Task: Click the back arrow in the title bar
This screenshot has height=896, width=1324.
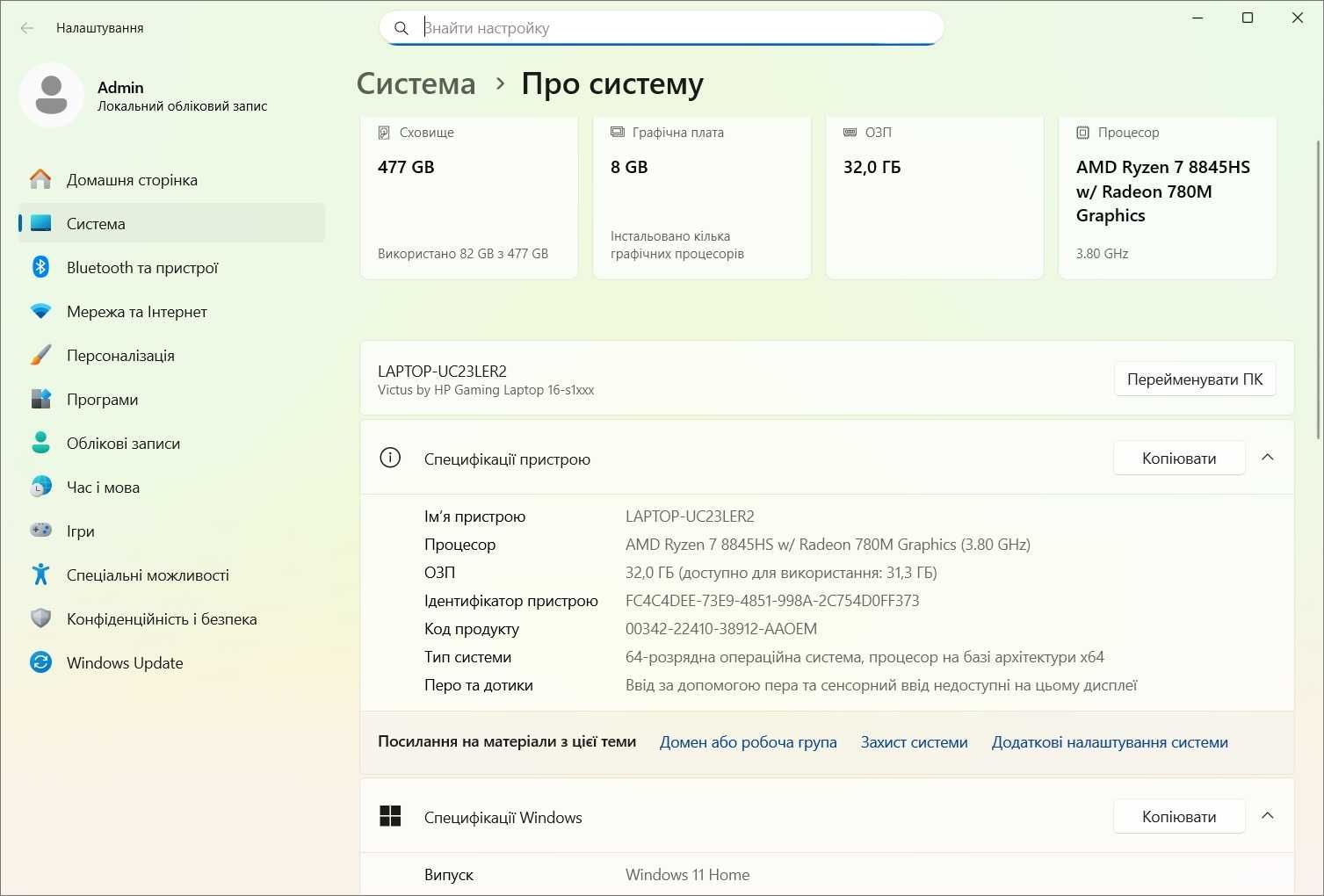Action: coord(27,28)
